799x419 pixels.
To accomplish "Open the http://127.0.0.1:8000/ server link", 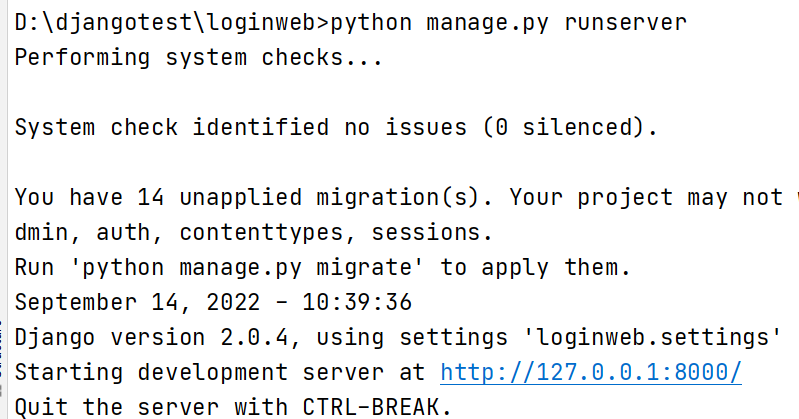I will 591,373.
